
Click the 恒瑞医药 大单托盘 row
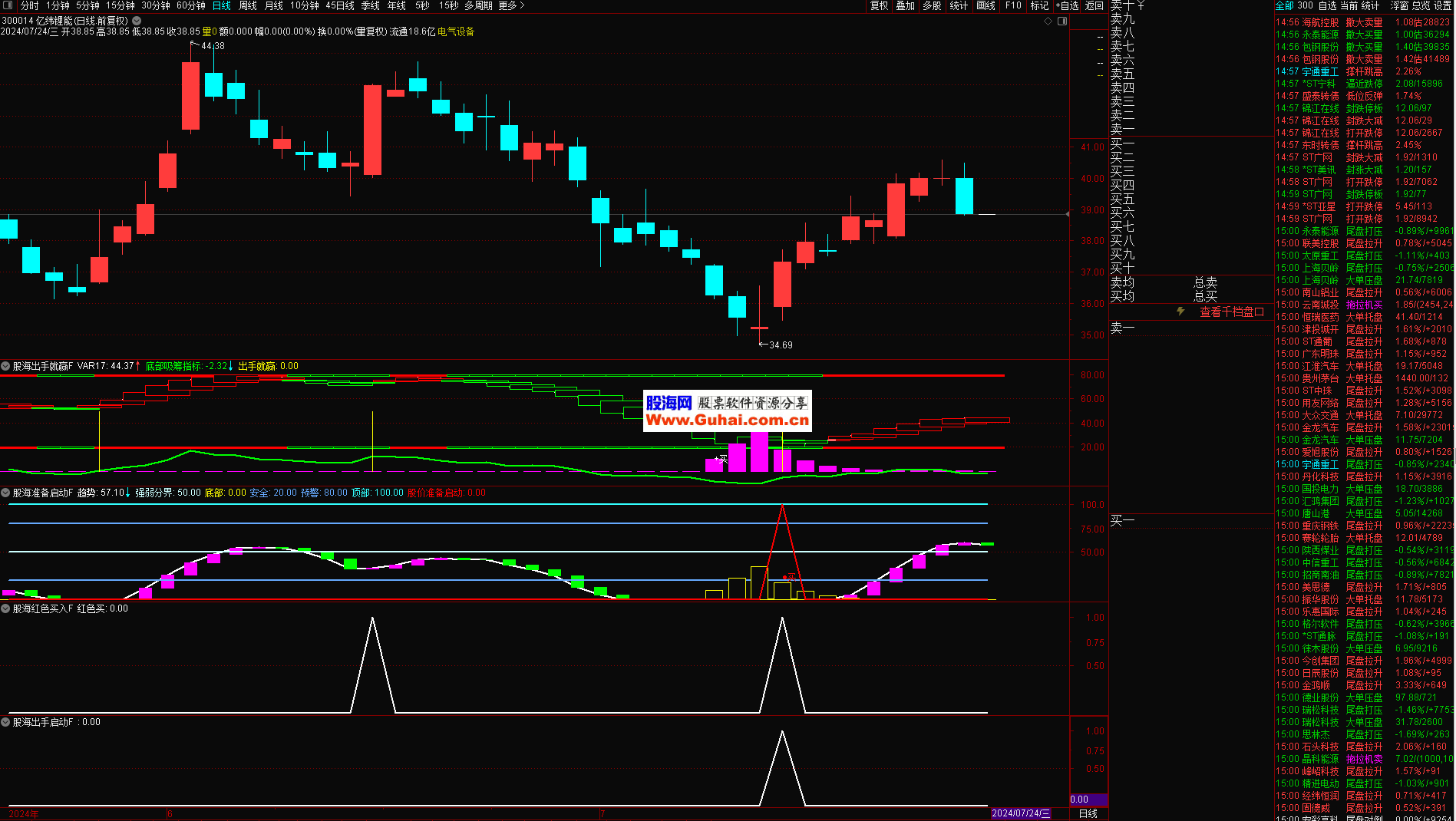coord(1363,317)
